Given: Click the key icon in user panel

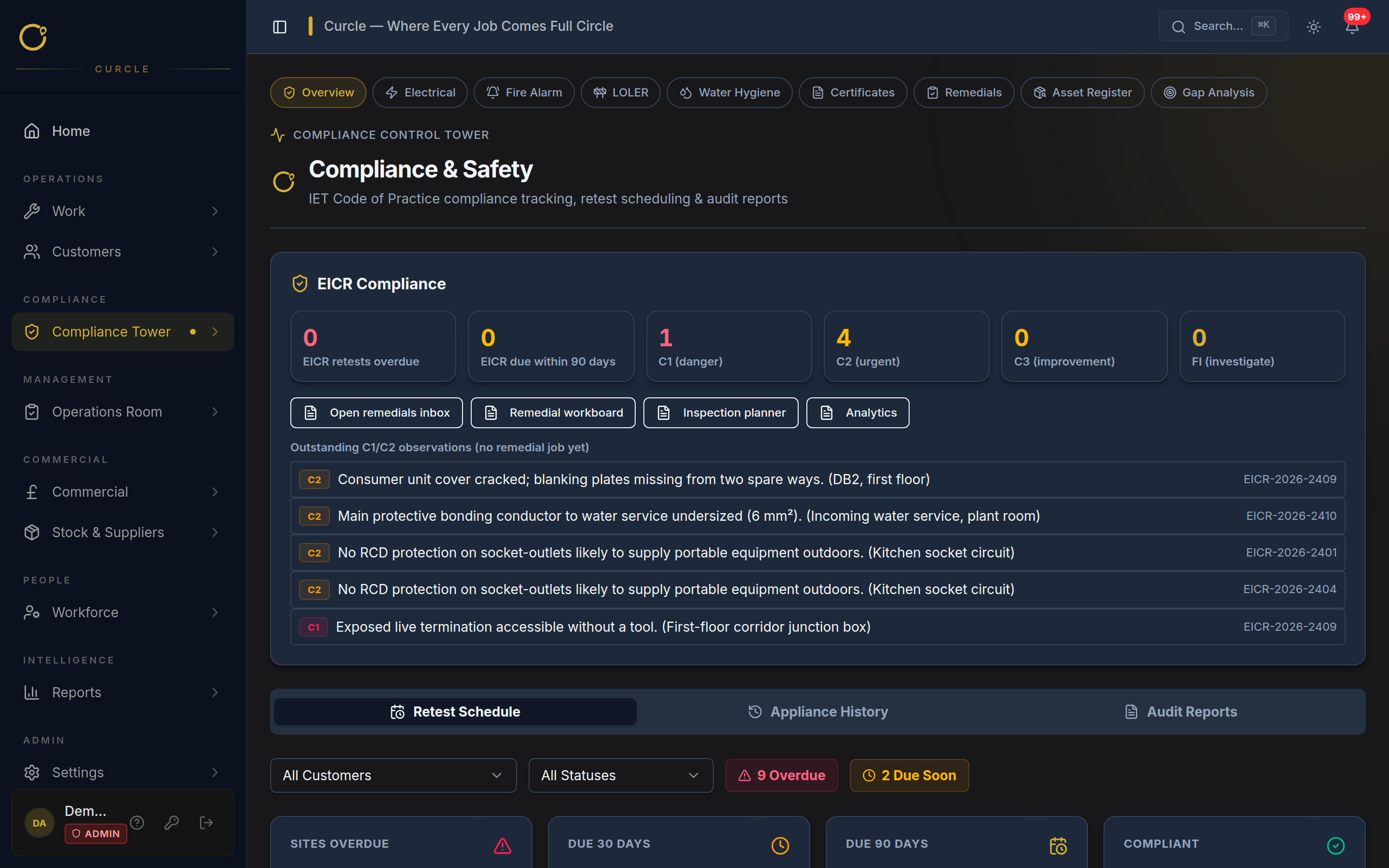Looking at the screenshot, I should [172, 823].
